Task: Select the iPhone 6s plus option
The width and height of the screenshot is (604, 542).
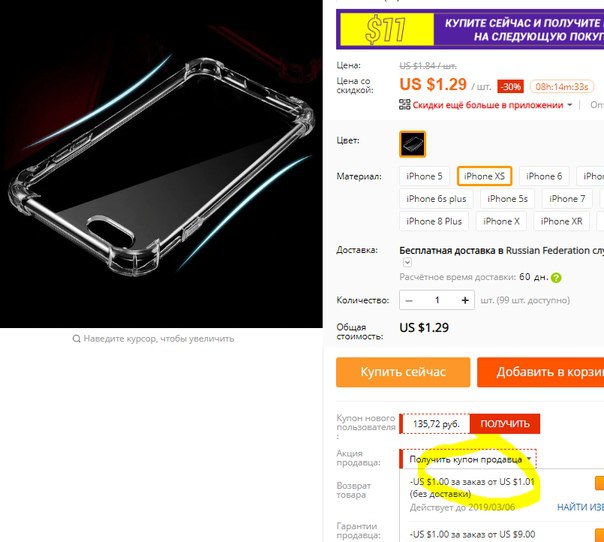Action: [x=436, y=199]
